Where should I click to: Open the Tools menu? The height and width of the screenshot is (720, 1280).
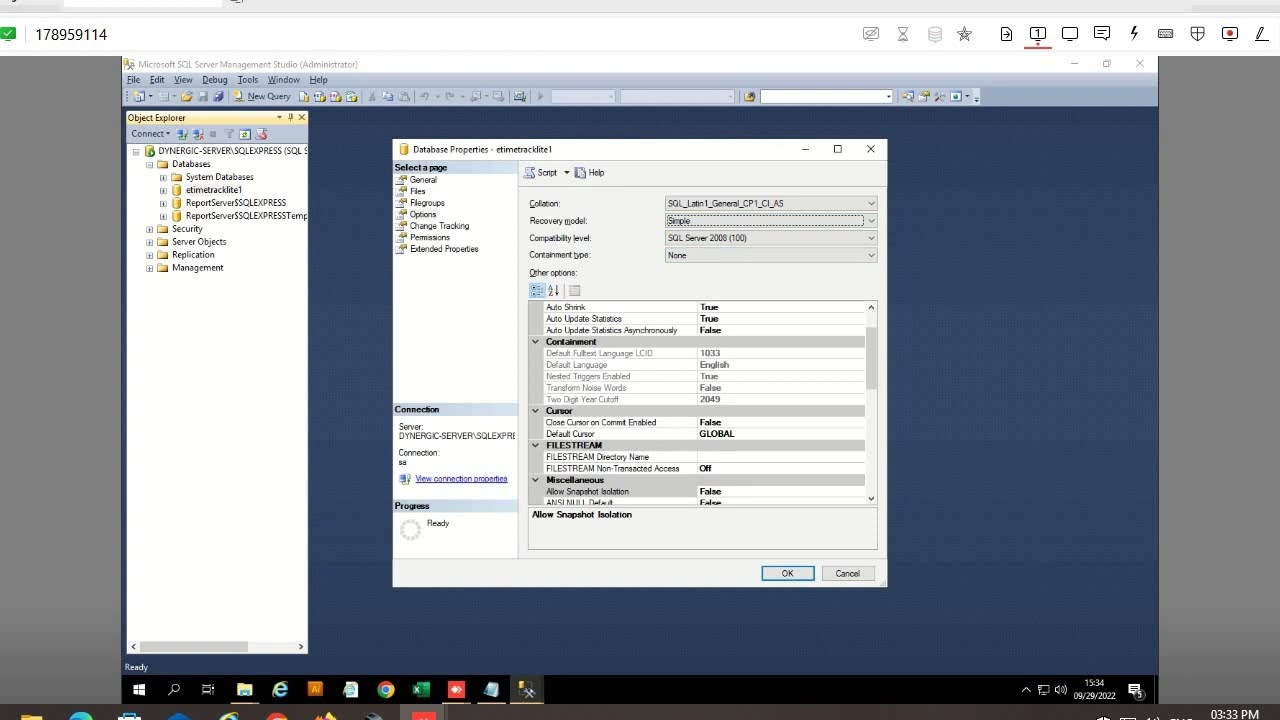[247, 80]
